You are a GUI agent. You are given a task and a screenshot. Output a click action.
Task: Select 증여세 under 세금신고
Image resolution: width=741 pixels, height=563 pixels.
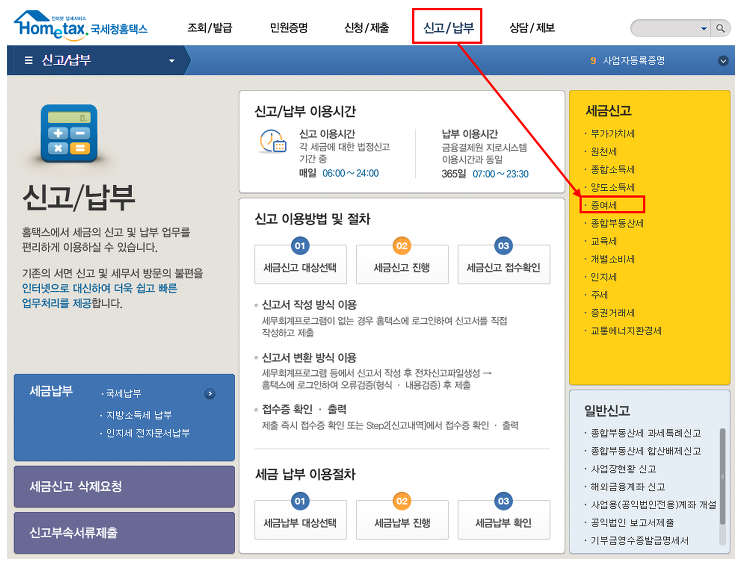[603, 205]
